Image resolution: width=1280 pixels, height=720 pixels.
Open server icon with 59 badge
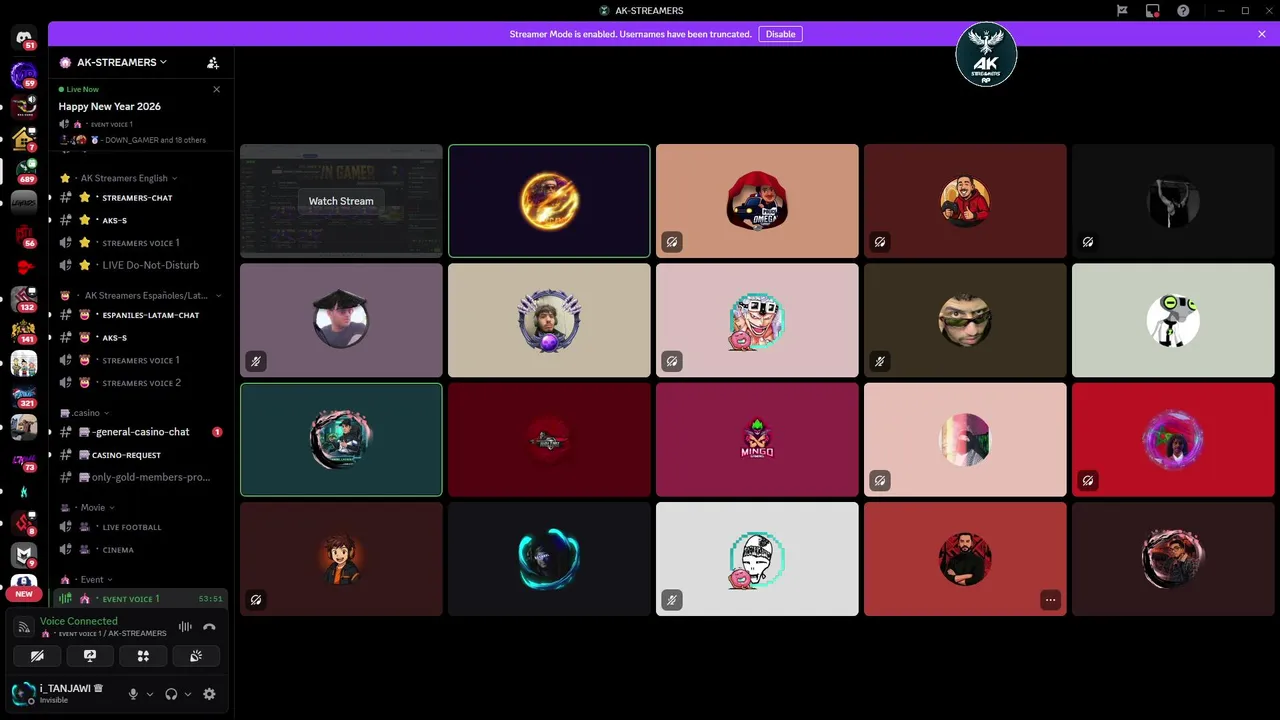tap(24, 73)
